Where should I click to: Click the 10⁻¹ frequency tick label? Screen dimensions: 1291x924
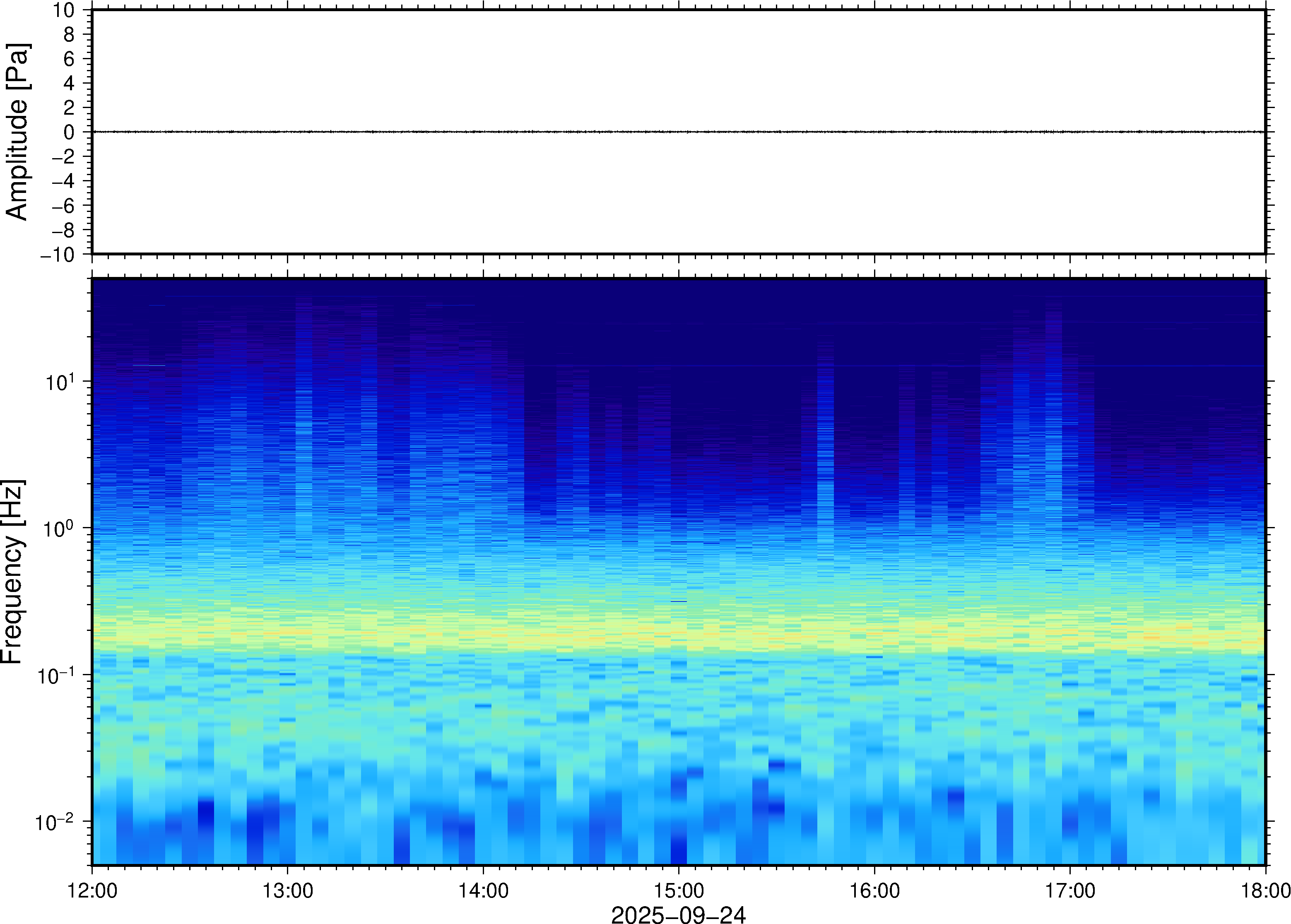point(56,676)
